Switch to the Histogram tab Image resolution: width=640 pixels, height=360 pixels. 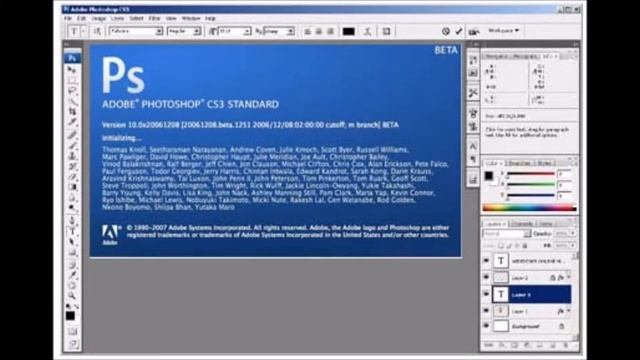[x=525, y=56]
